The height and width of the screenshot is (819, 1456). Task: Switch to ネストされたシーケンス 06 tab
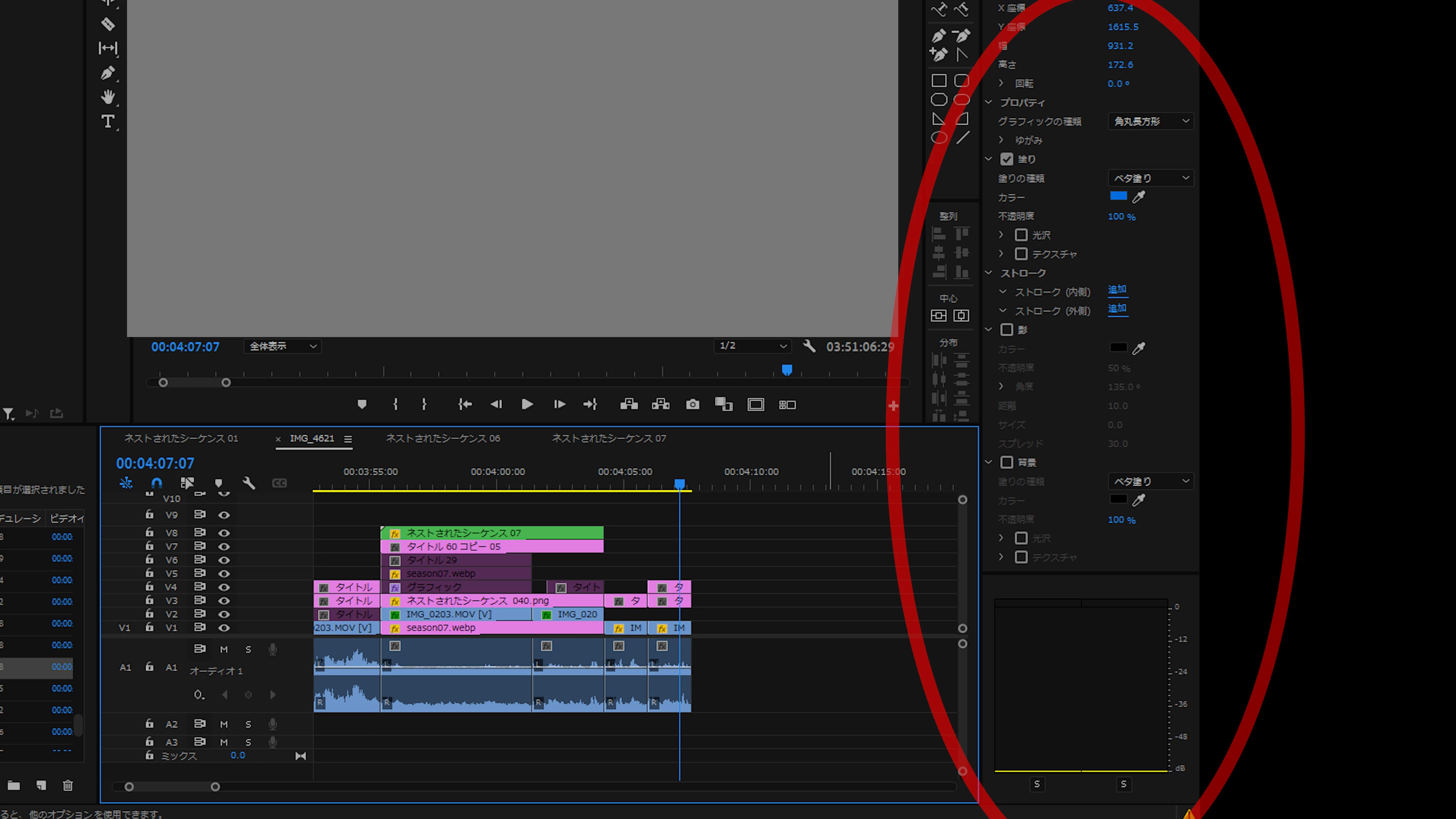click(442, 439)
